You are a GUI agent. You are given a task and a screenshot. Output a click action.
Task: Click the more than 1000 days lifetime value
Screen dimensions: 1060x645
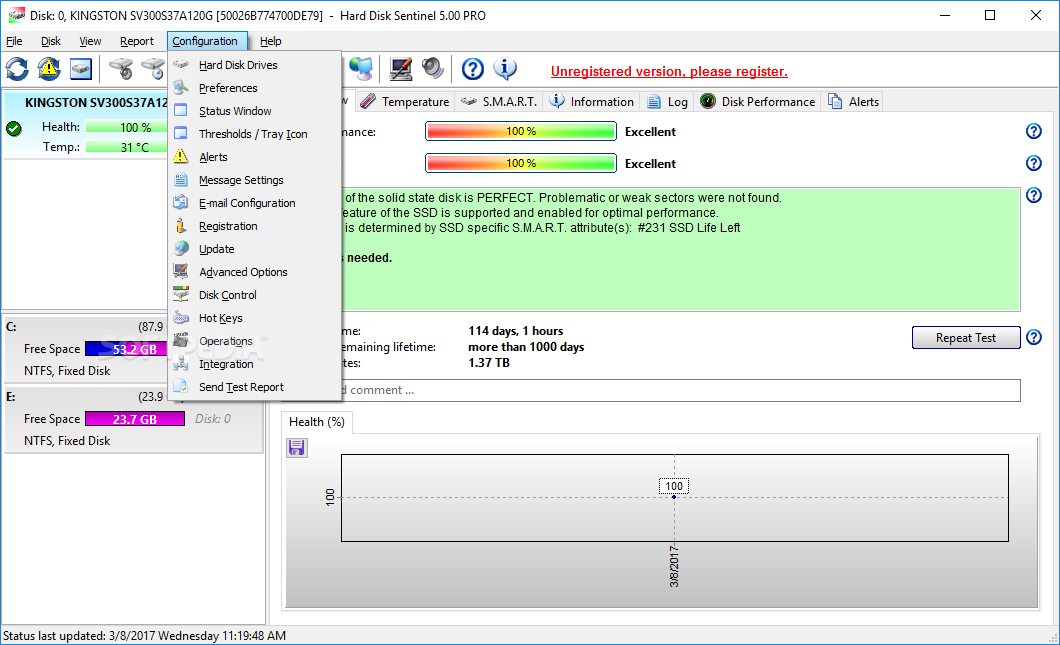tap(526, 347)
